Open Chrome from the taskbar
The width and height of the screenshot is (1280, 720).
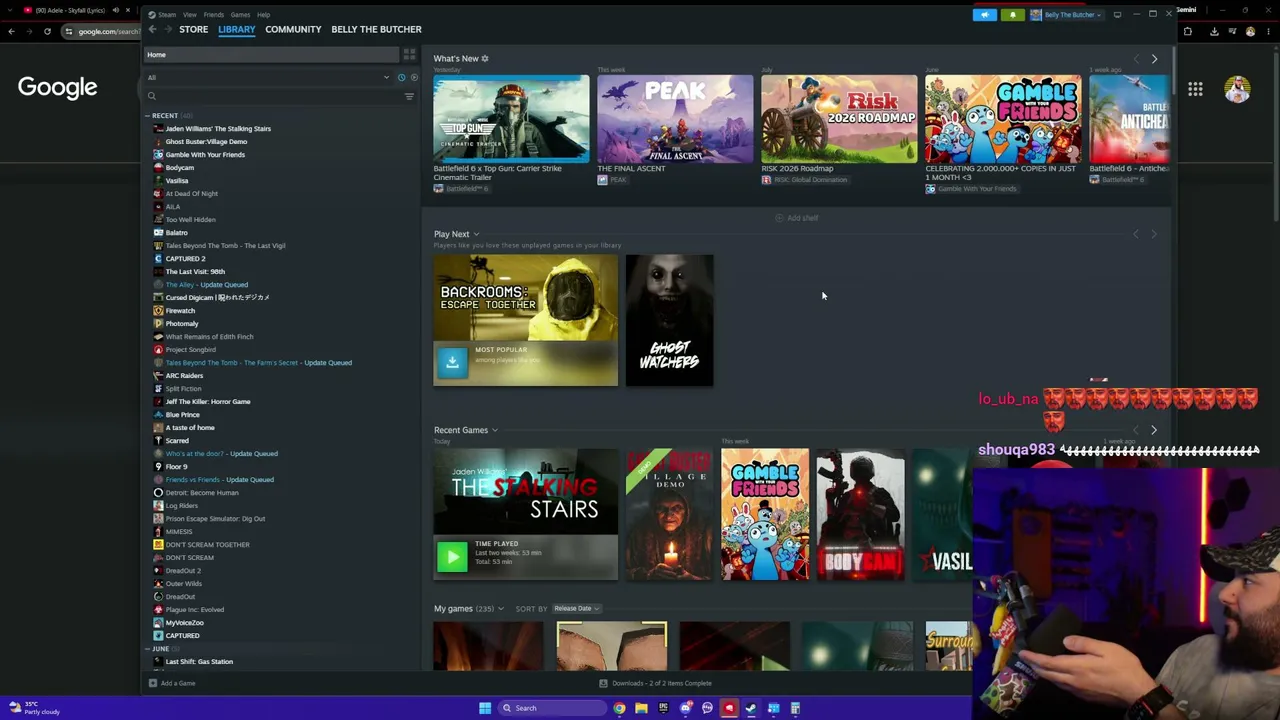(x=619, y=708)
